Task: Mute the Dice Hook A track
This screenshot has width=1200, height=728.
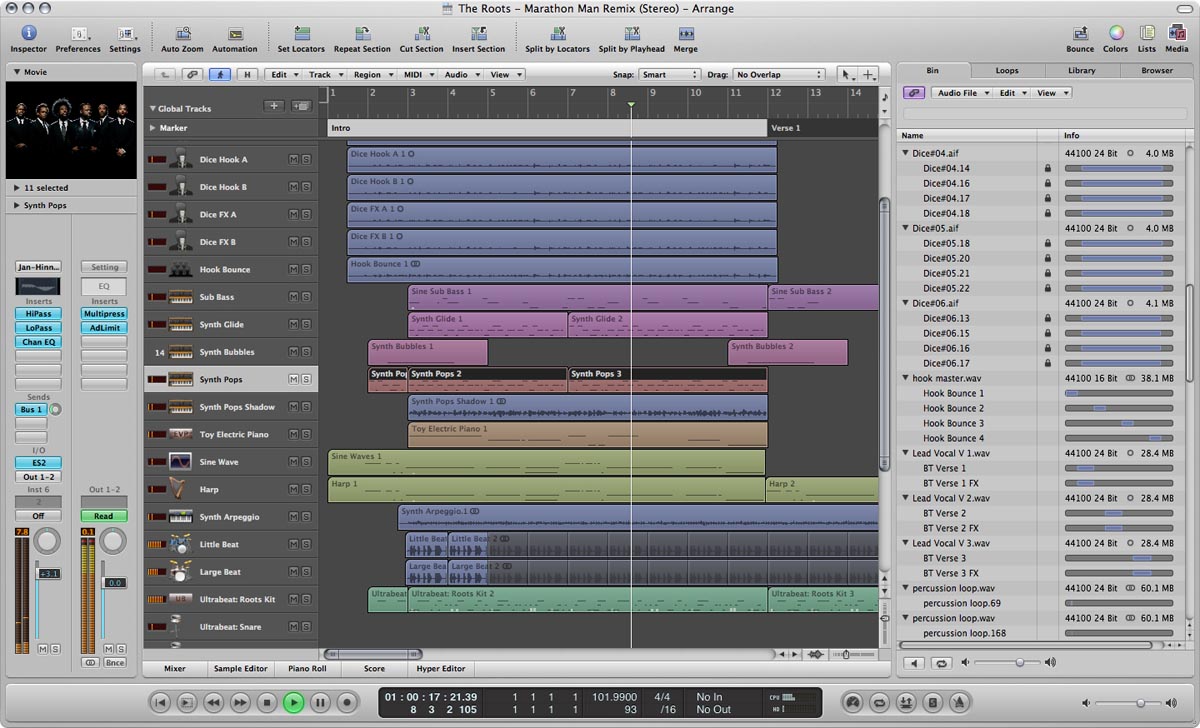Action: tap(294, 160)
